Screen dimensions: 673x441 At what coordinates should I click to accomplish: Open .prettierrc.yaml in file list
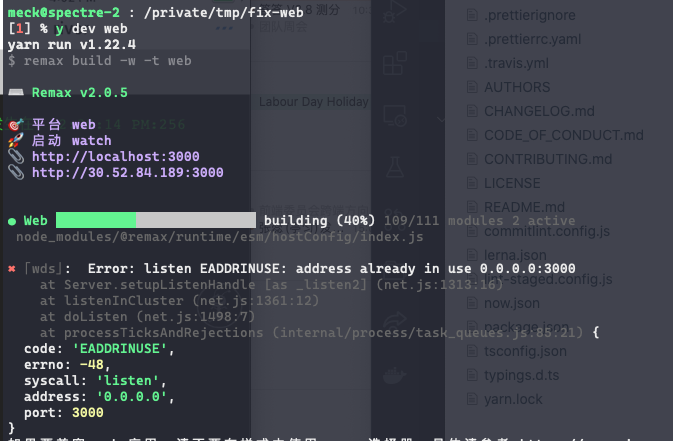pyautogui.click(x=532, y=40)
